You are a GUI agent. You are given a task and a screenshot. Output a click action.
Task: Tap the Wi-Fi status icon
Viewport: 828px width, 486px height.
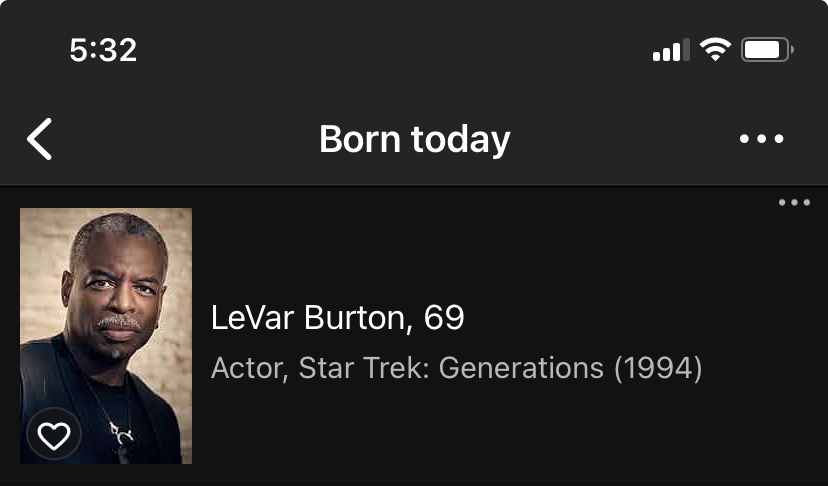pos(715,49)
